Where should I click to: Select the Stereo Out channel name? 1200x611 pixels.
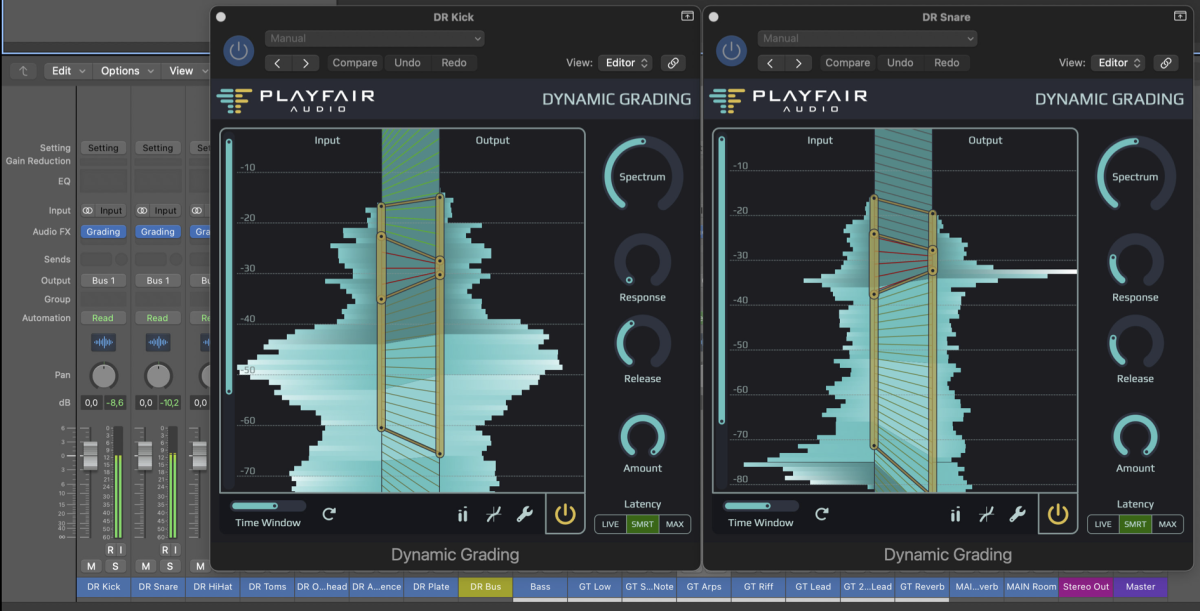tap(1085, 588)
